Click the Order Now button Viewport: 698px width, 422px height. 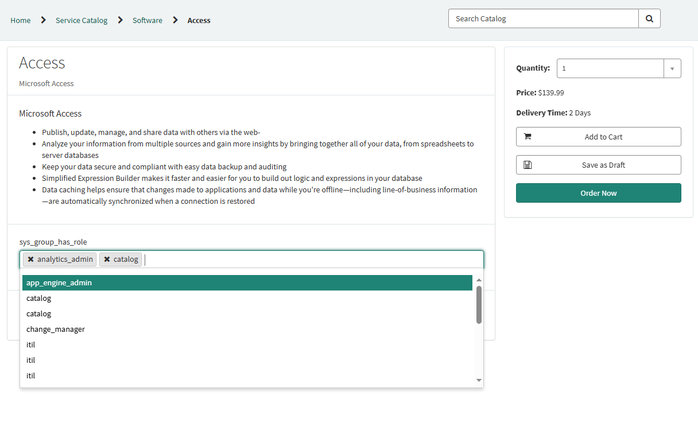click(598, 193)
